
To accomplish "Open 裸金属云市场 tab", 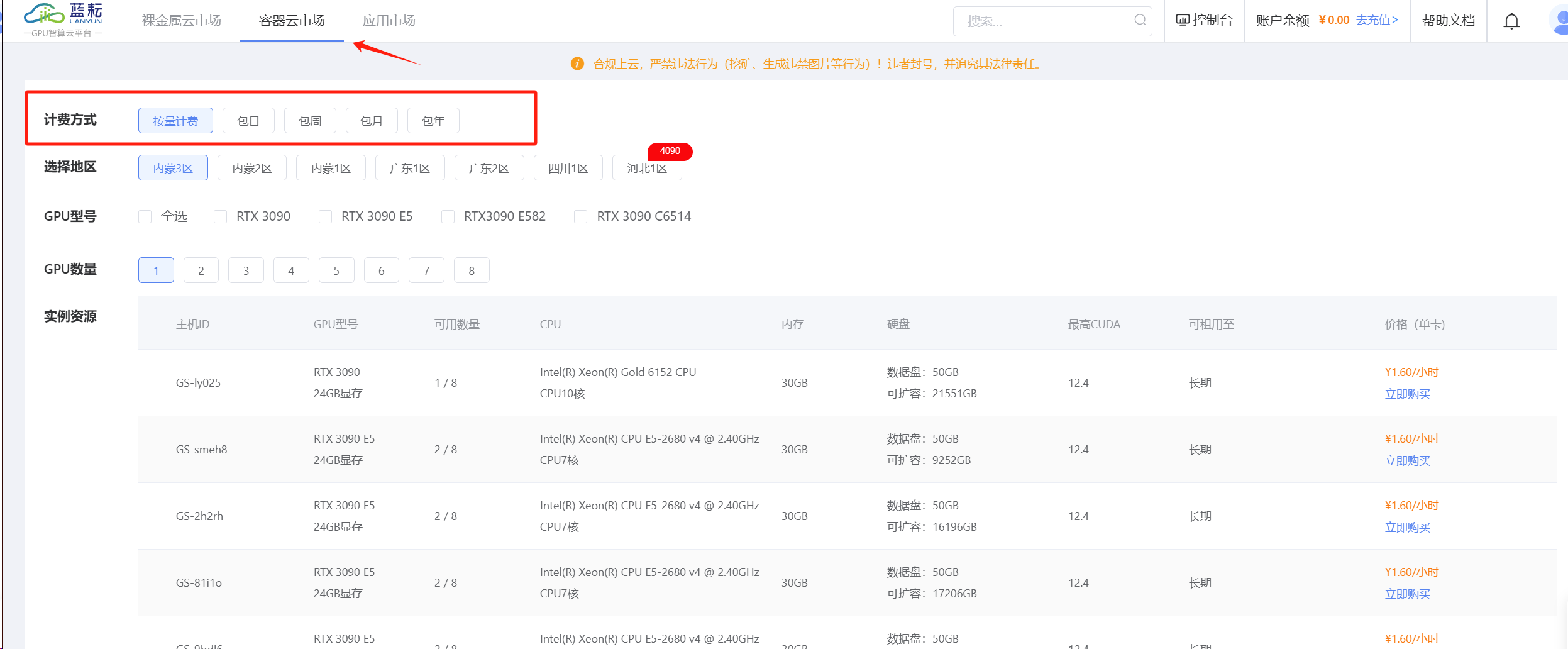I will (x=182, y=21).
